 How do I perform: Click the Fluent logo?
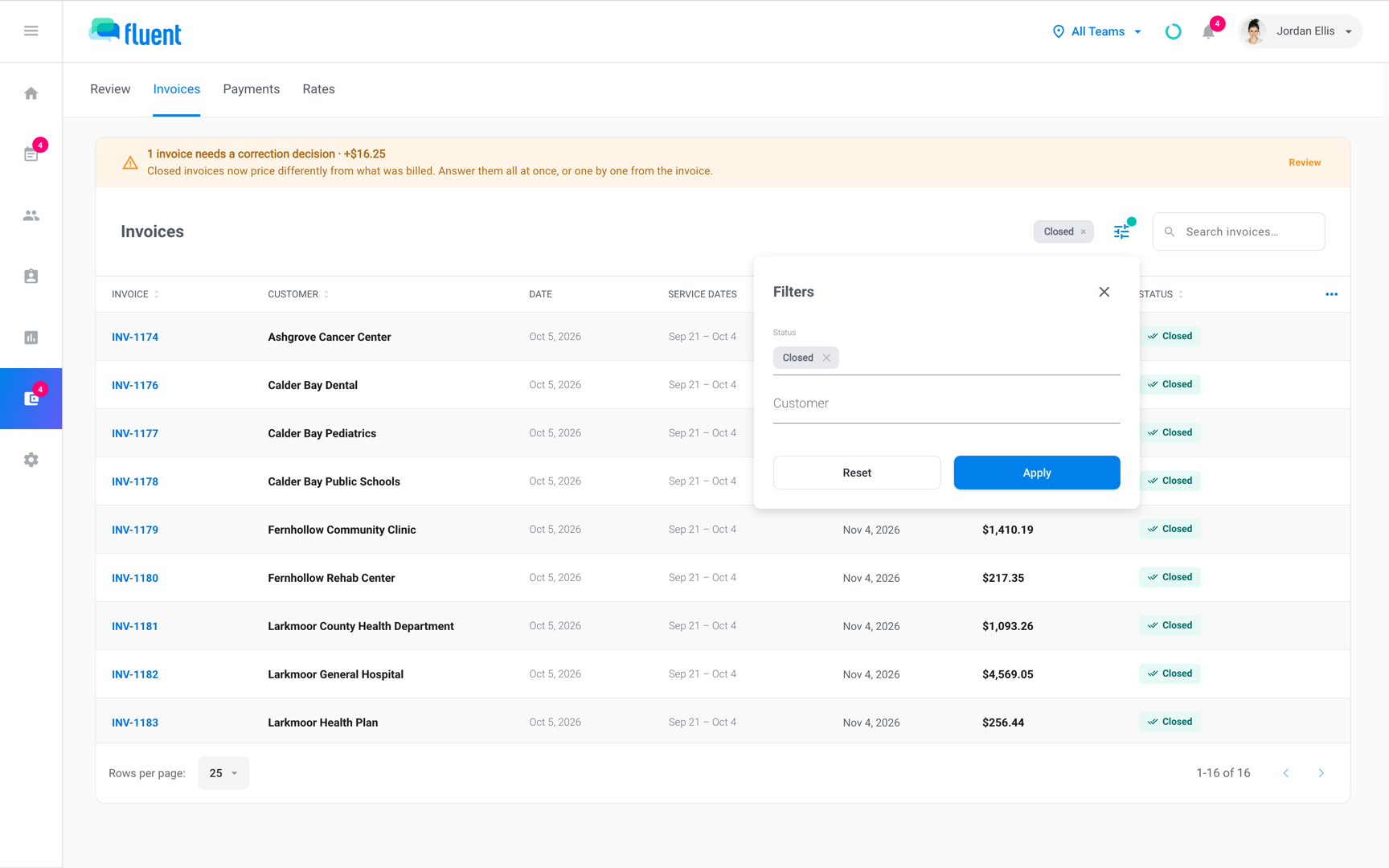(135, 32)
